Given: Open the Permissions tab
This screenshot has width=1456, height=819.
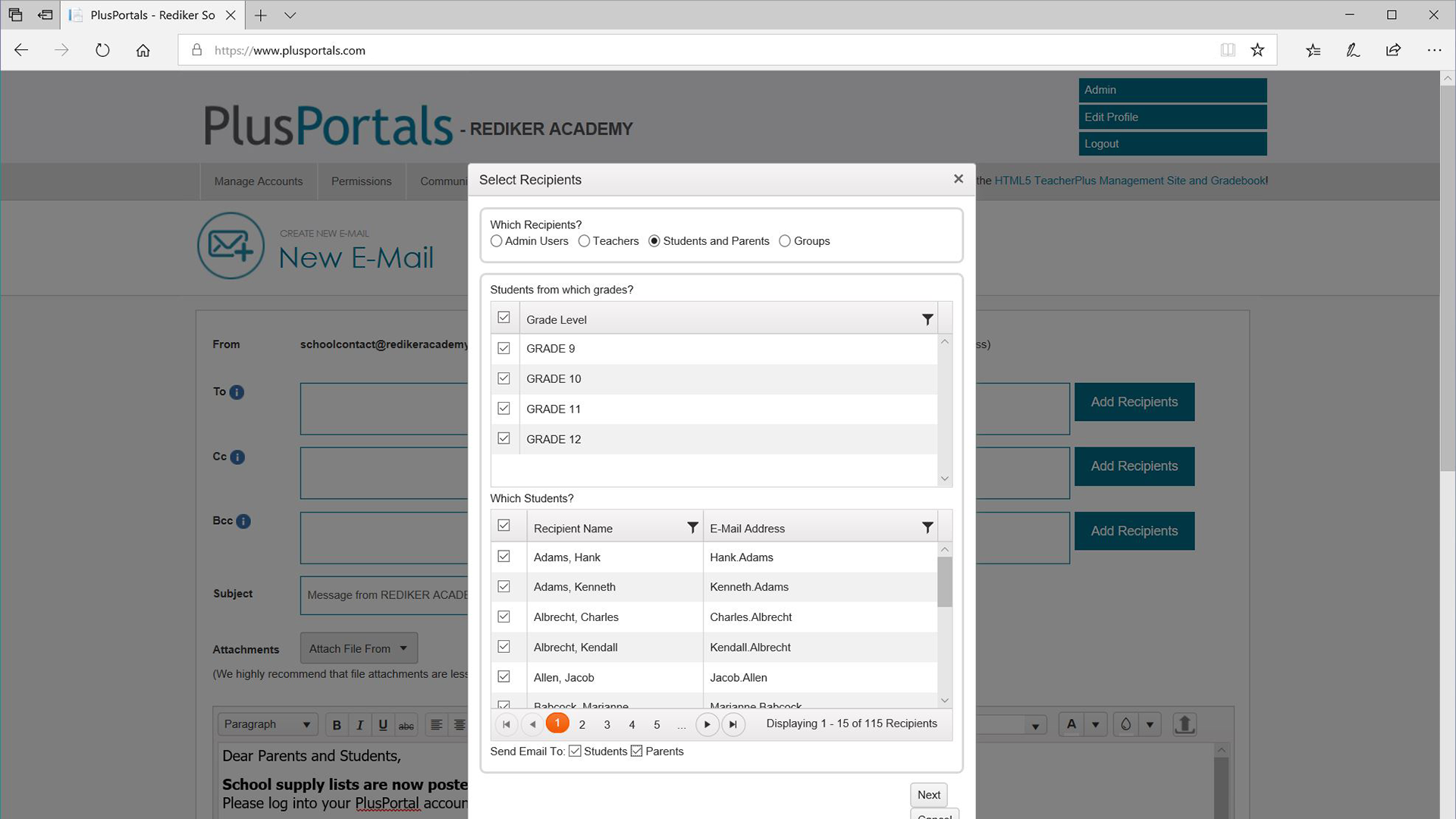Looking at the screenshot, I should tap(361, 181).
